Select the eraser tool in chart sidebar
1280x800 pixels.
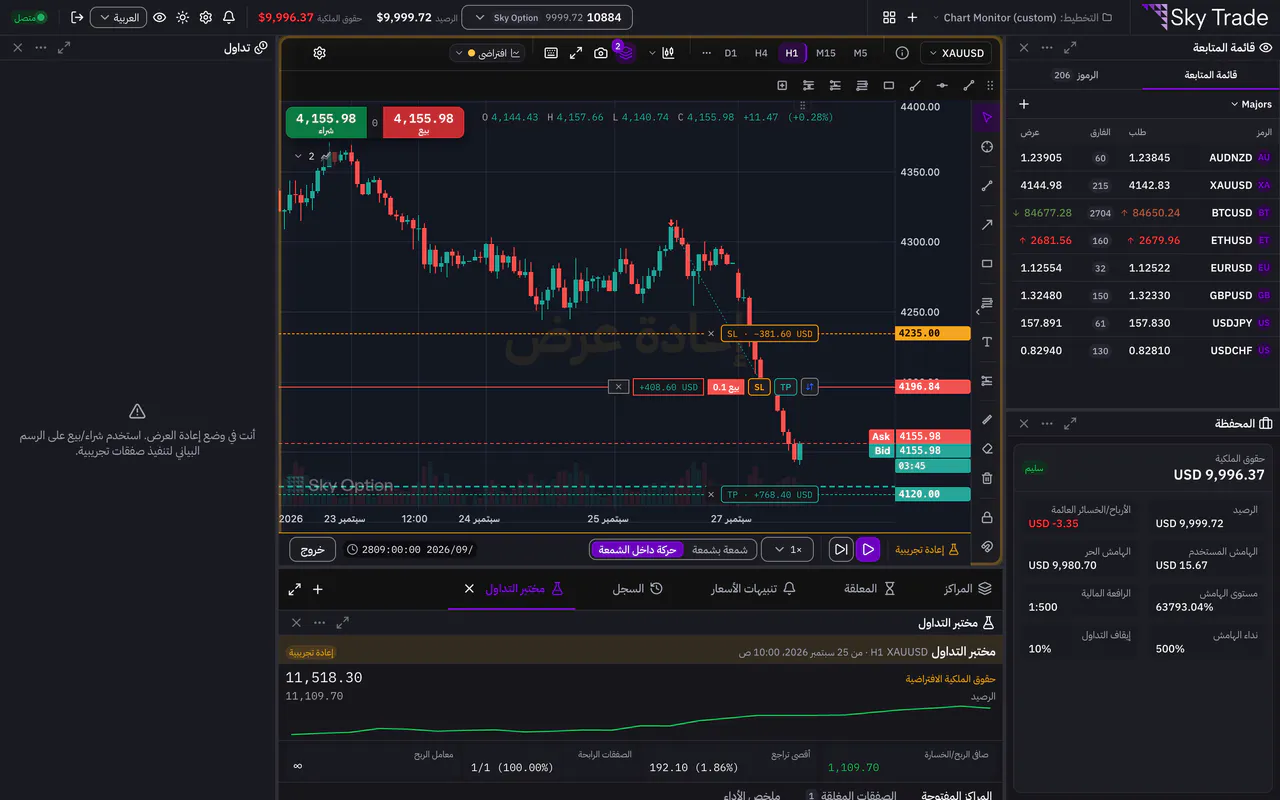tap(987, 449)
